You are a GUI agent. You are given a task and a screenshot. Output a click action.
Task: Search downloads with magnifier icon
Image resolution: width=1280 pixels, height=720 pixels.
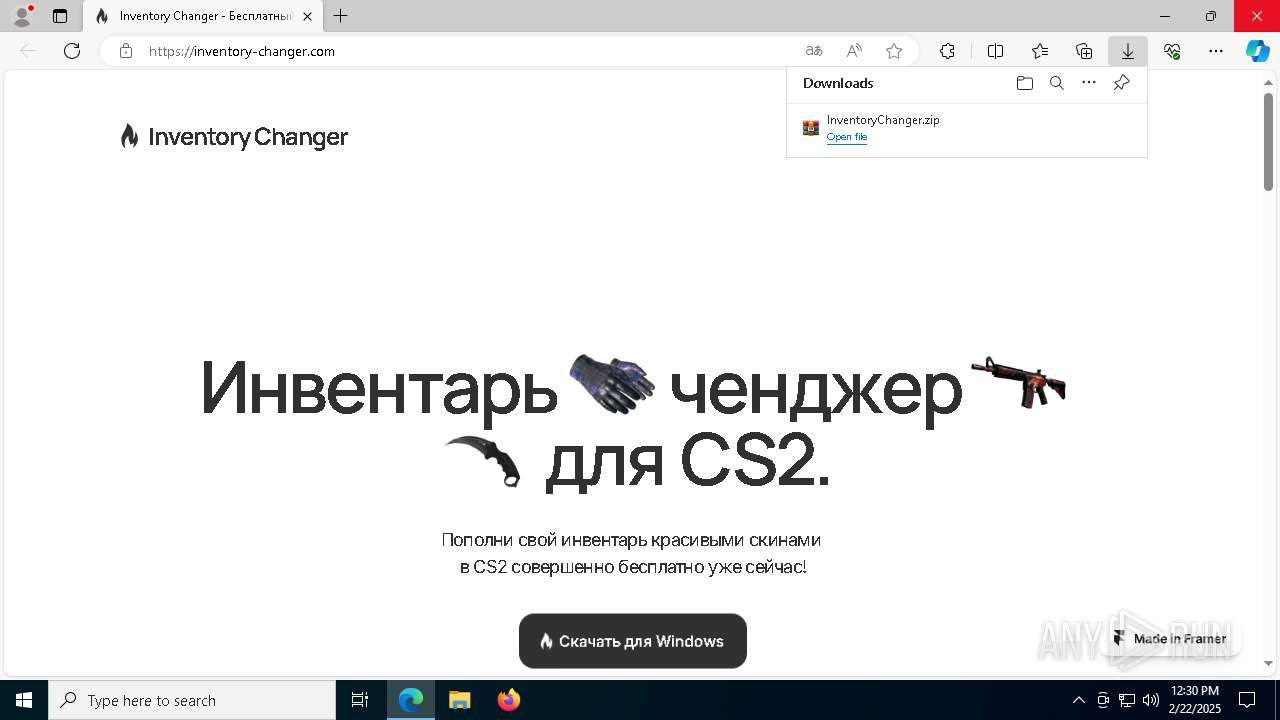tap(1056, 83)
